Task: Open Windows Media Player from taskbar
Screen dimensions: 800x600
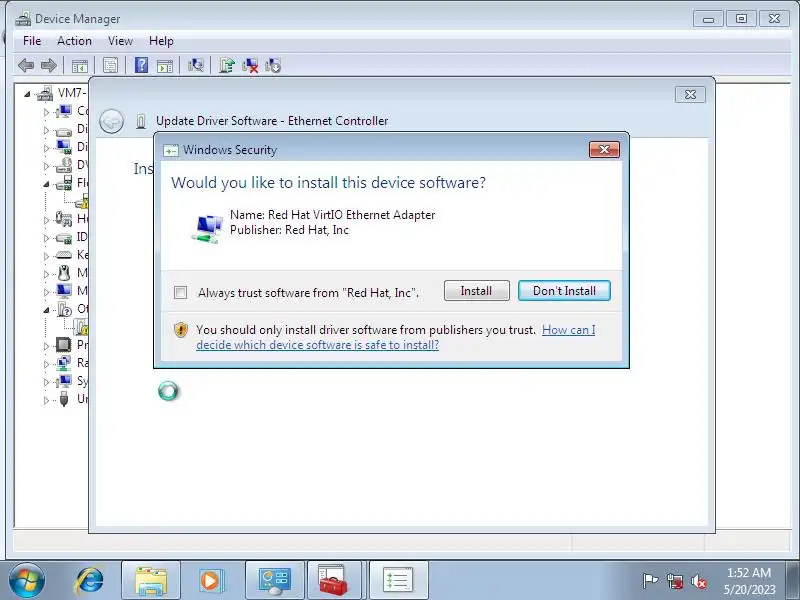Action: 211,580
